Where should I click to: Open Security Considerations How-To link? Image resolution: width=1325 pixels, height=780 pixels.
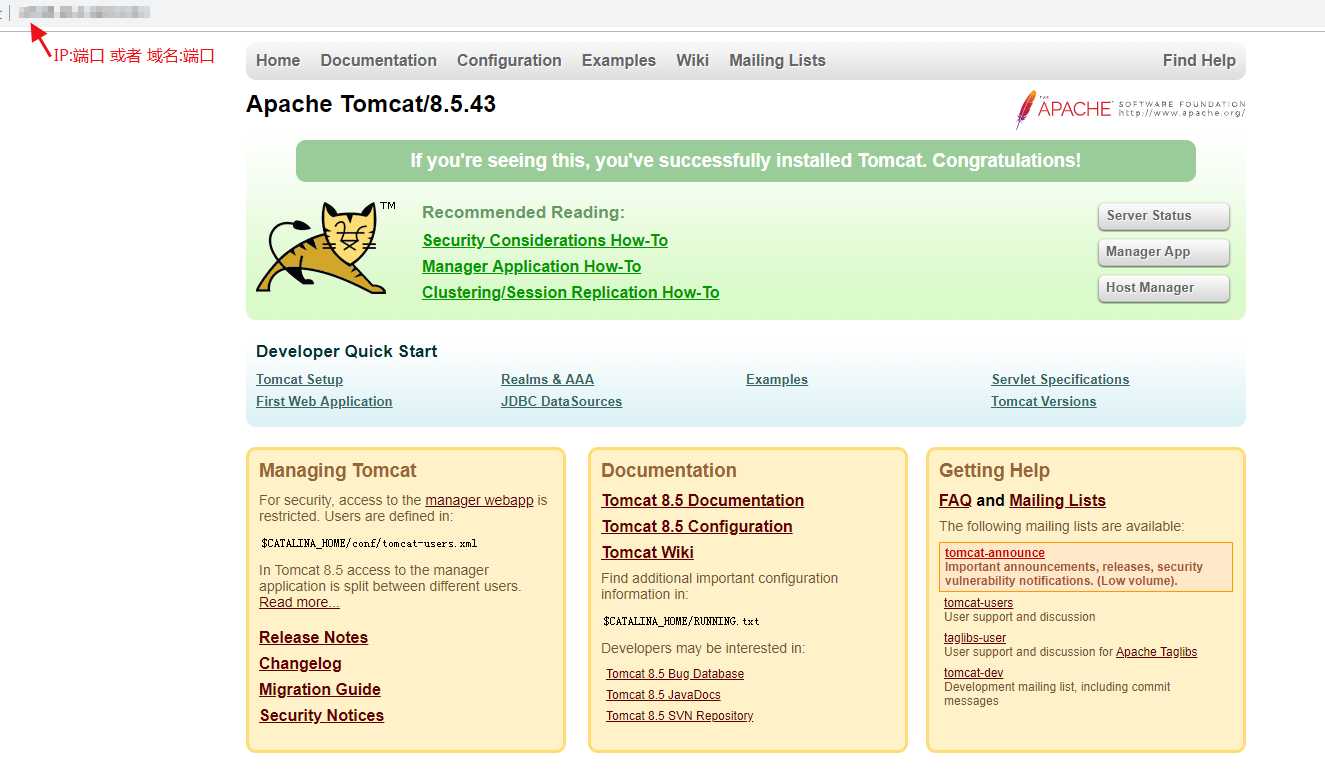[x=545, y=240]
